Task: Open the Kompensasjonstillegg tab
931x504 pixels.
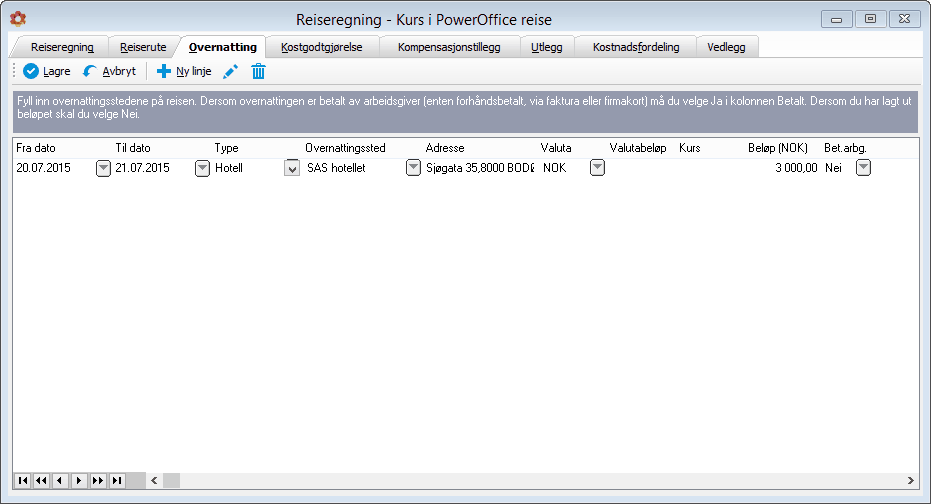Action: (449, 47)
